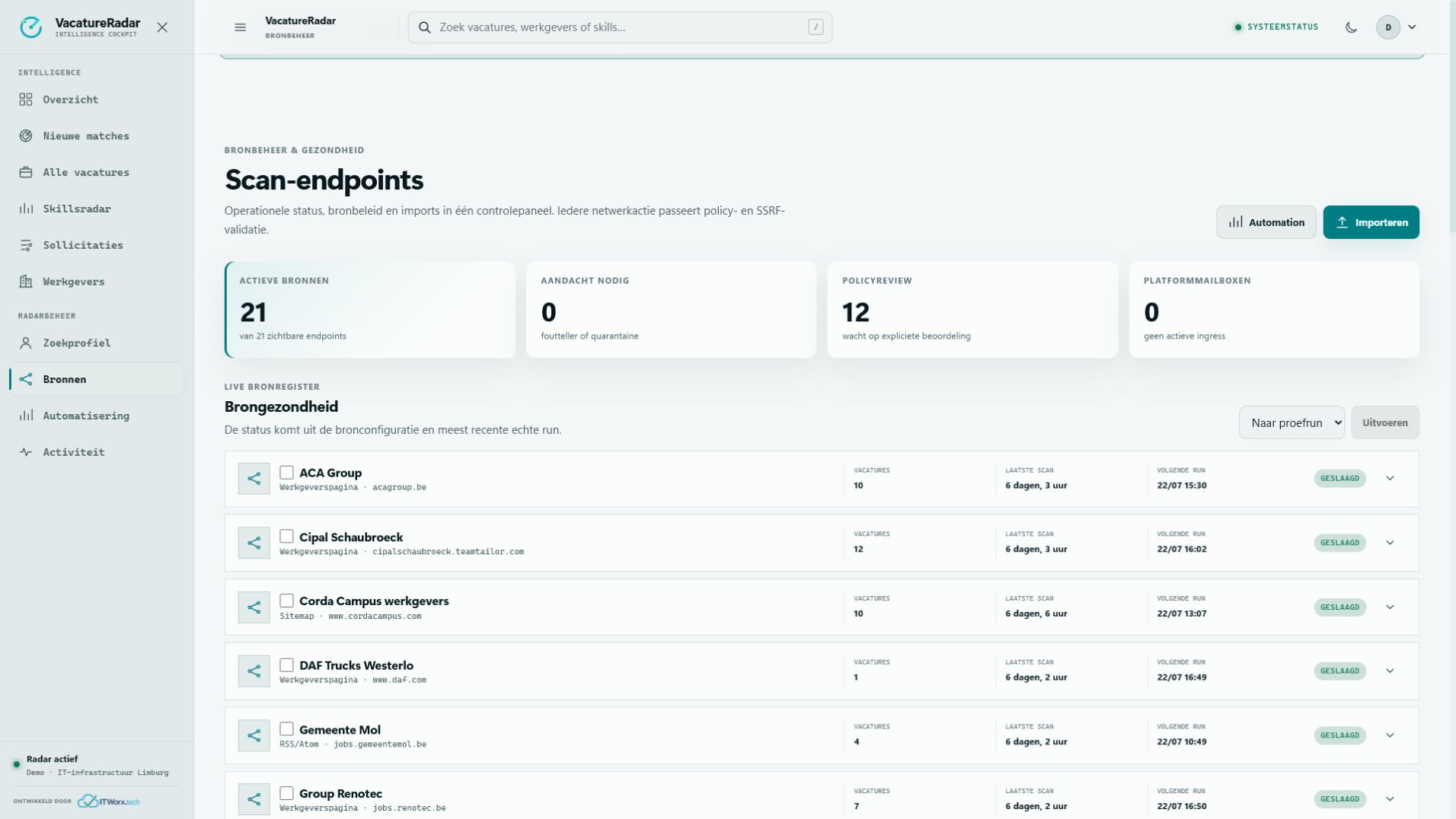Image resolution: width=1456 pixels, height=819 pixels.
Task: Click Geslaagd badge for ACA Group
Action: click(1339, 479)
